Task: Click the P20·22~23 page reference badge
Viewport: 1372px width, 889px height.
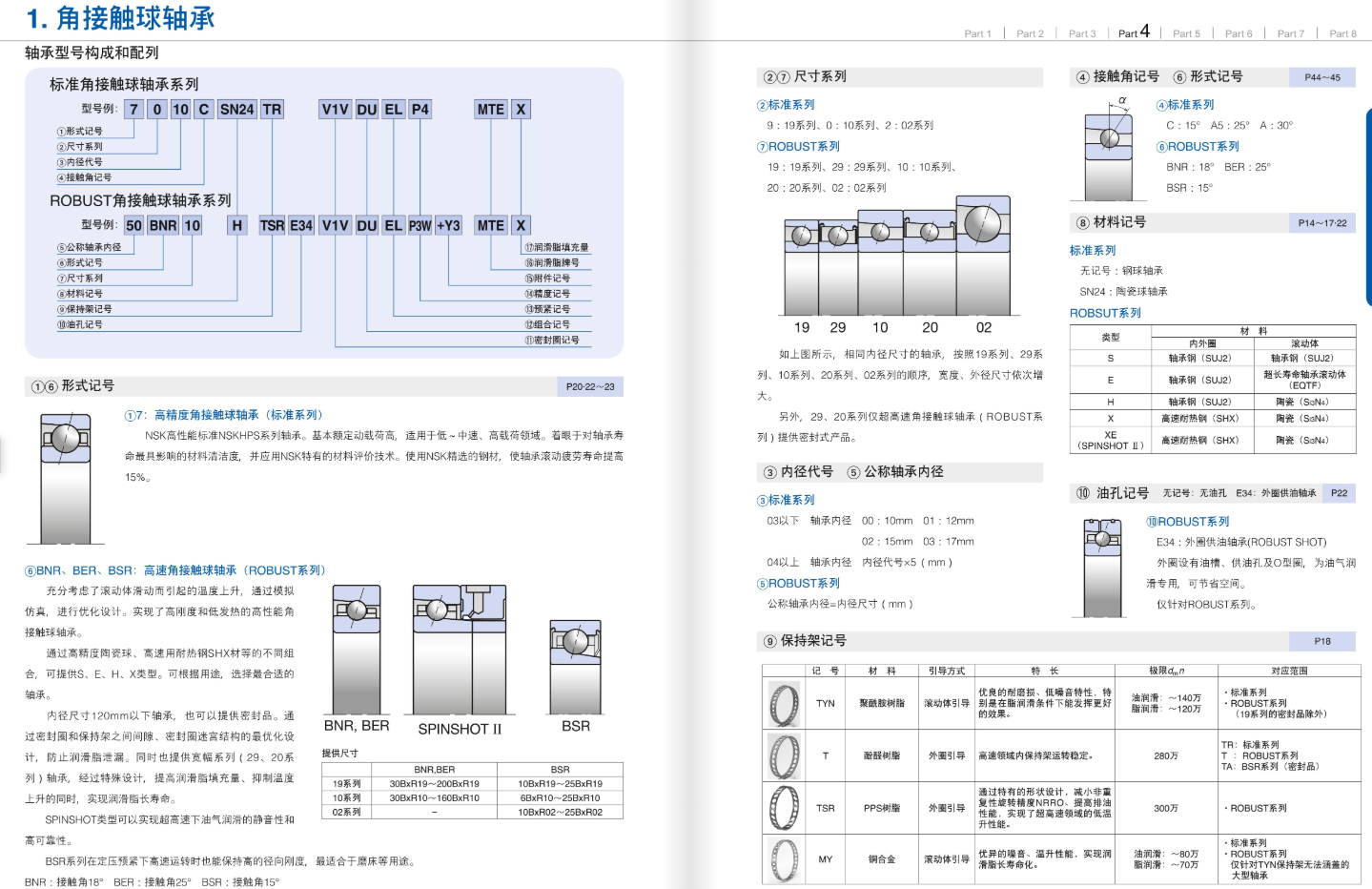Action: click(590, 386)
